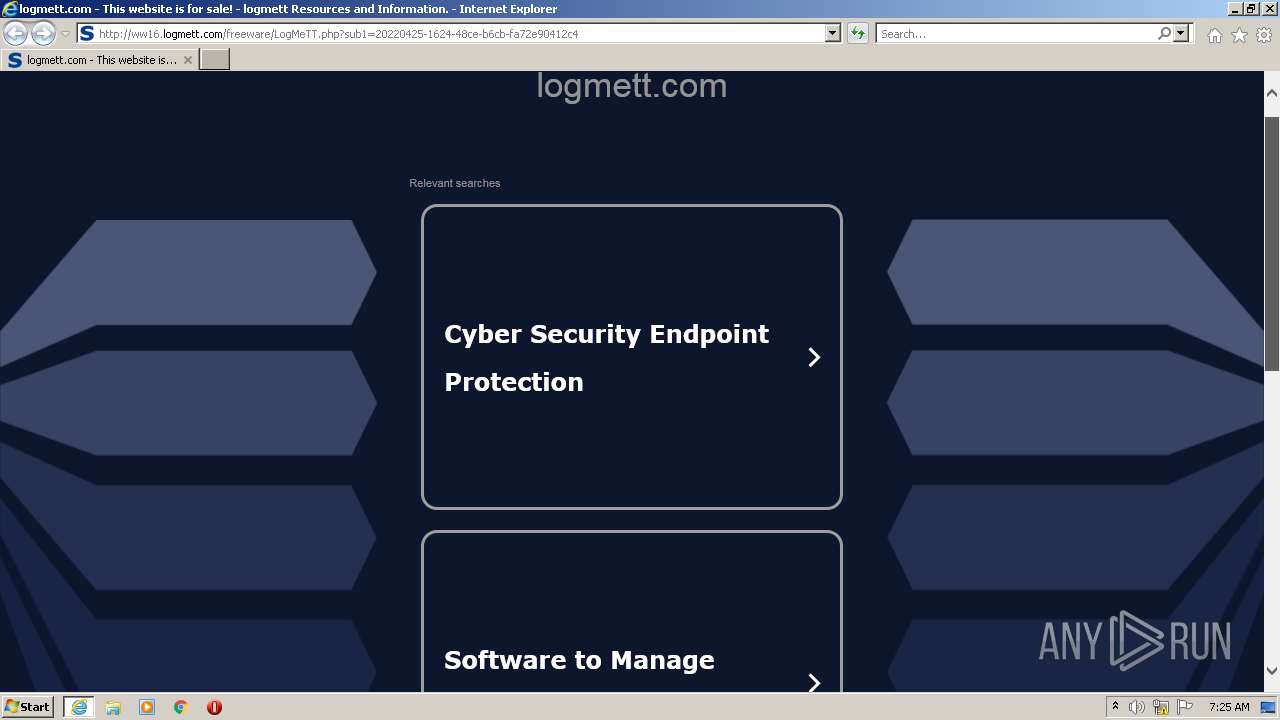Close the logmett.com tab
This screenshot has width=1280, height=720.
[187, 60]
